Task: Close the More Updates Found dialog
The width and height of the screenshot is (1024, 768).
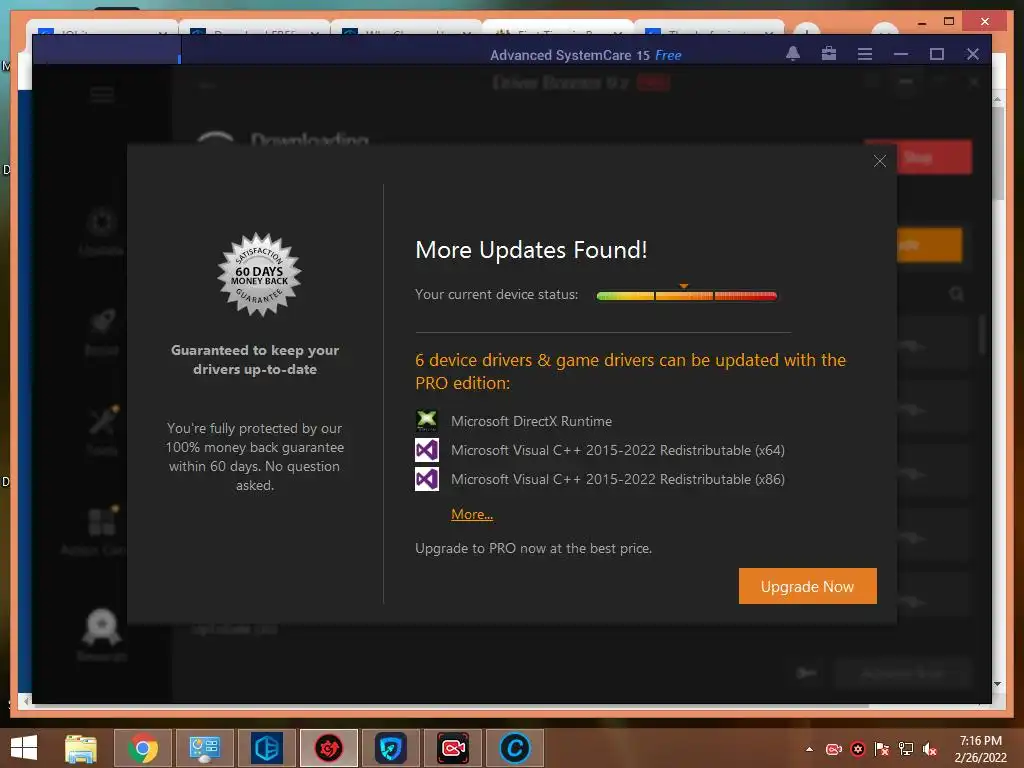Action: [x=880, y=161]
